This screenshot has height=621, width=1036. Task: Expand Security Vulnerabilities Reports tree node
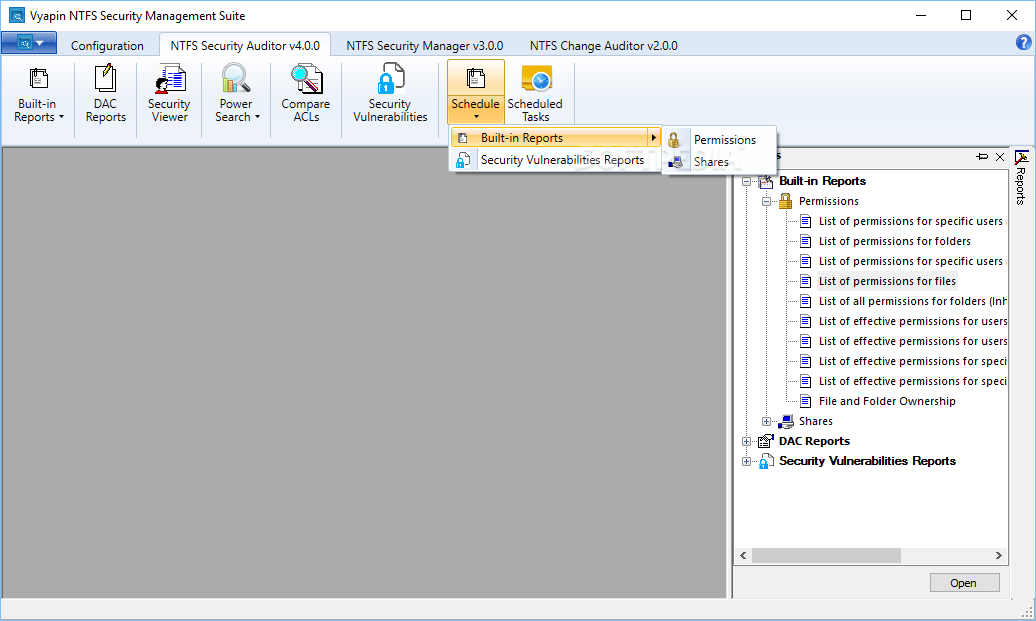click(x=746, y=461)
